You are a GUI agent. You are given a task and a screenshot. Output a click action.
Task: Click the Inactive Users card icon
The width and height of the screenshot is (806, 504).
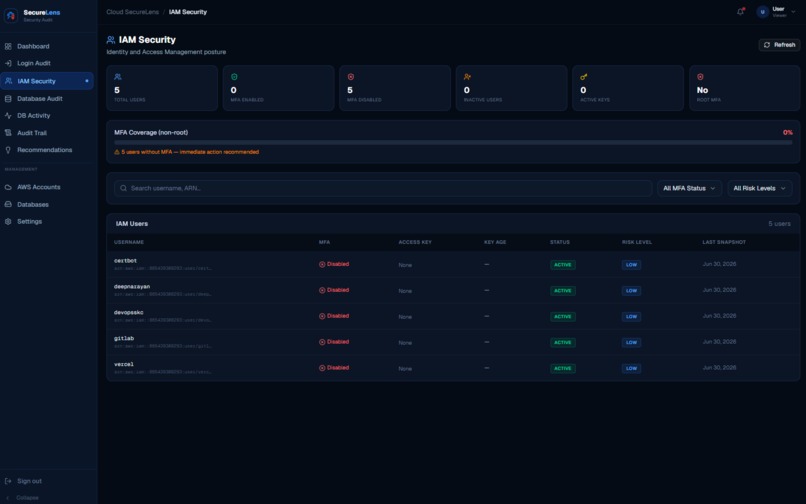tap(467, 77)
